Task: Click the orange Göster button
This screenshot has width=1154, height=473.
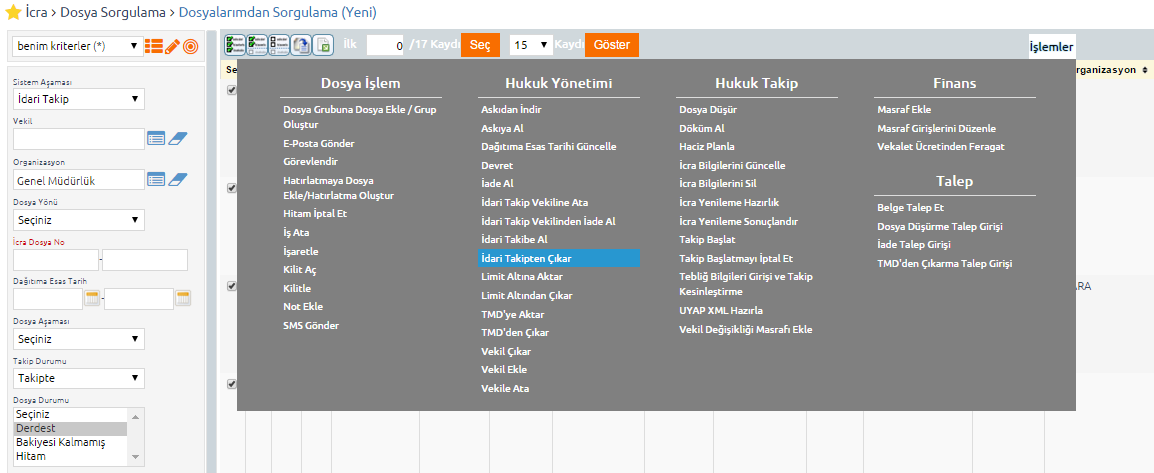Action: pos(612,45)
